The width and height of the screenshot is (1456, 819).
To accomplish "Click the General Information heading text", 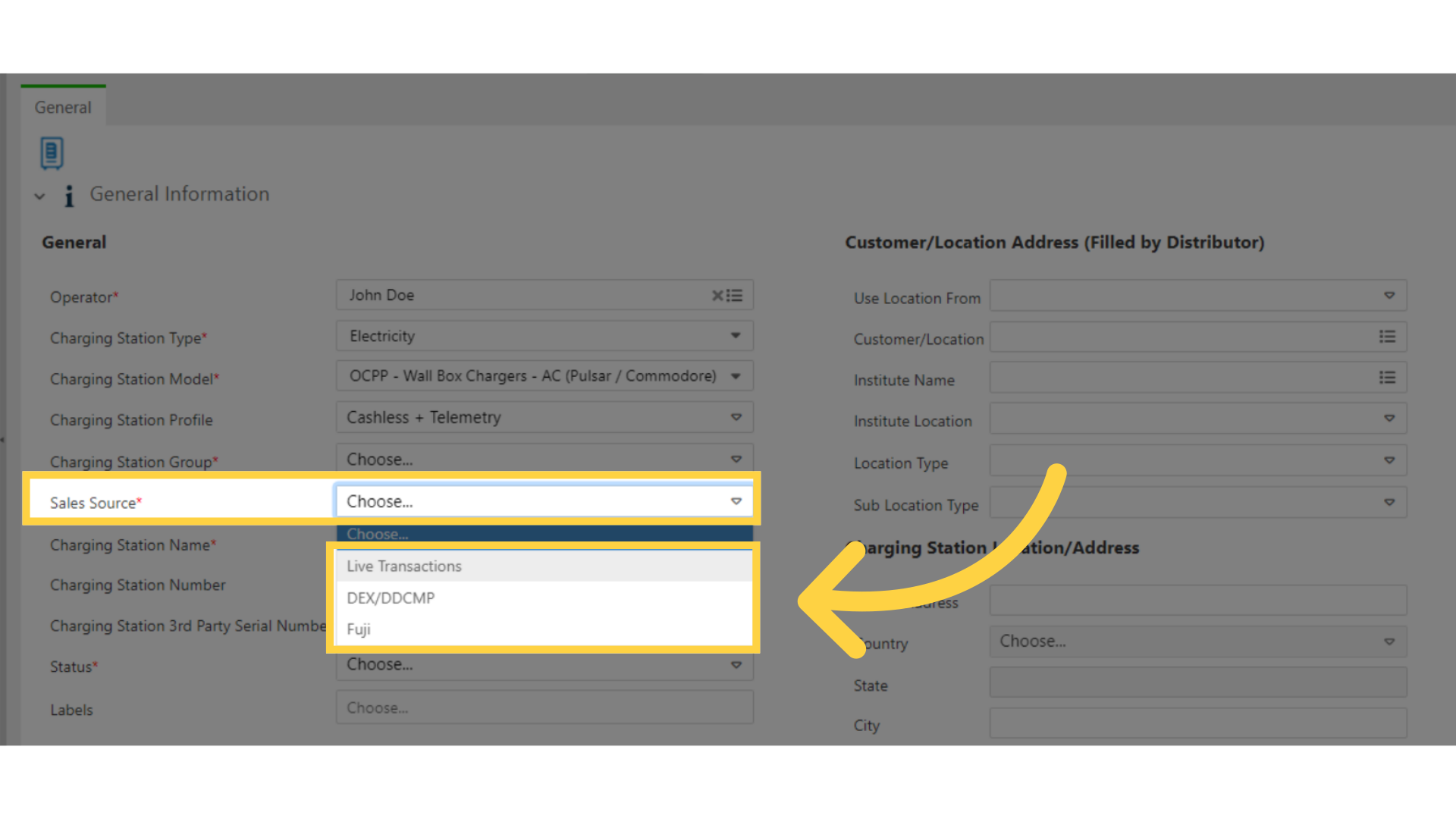I will [180, 194].
